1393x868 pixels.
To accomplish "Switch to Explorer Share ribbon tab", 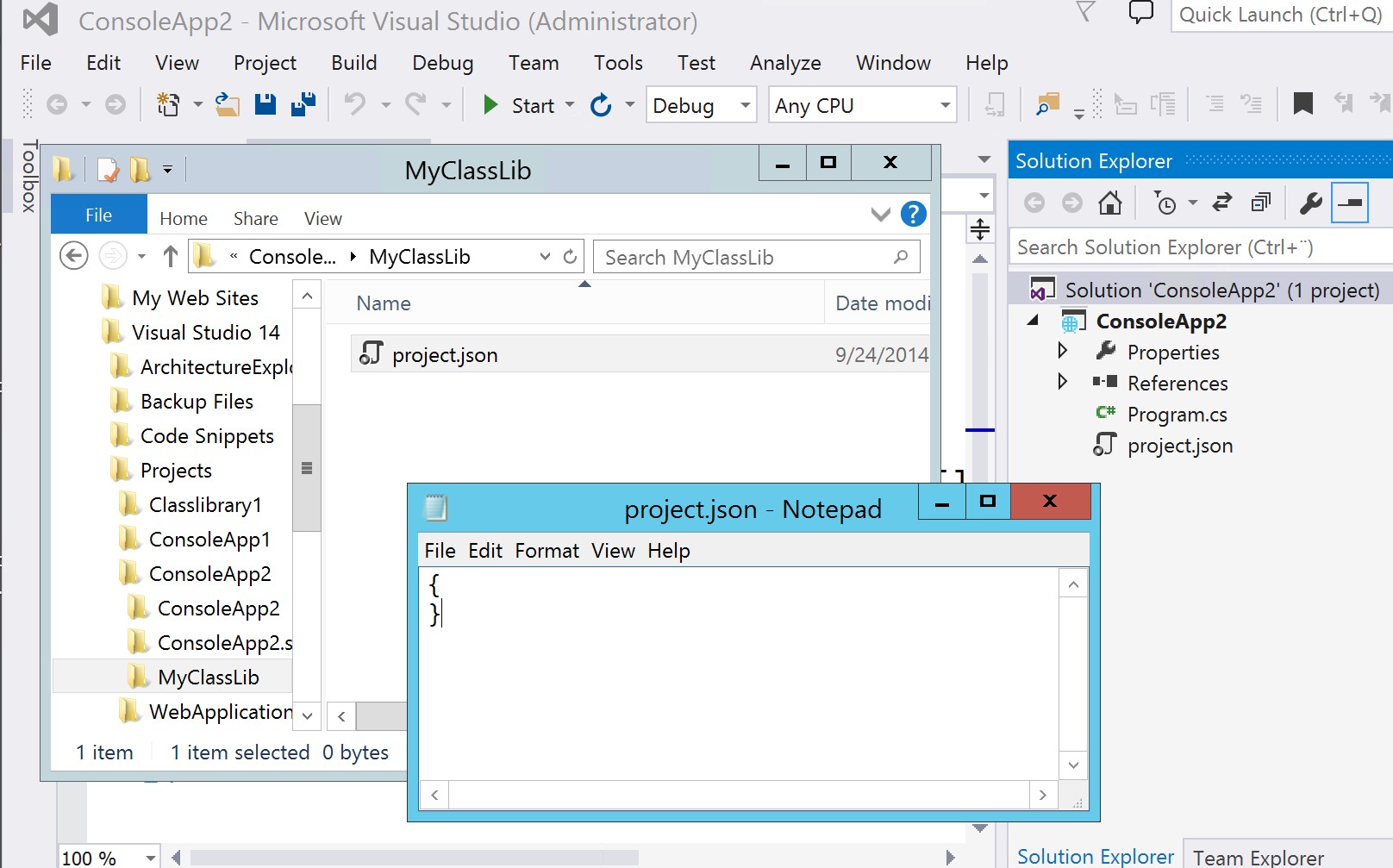I will tap(256, 219).
